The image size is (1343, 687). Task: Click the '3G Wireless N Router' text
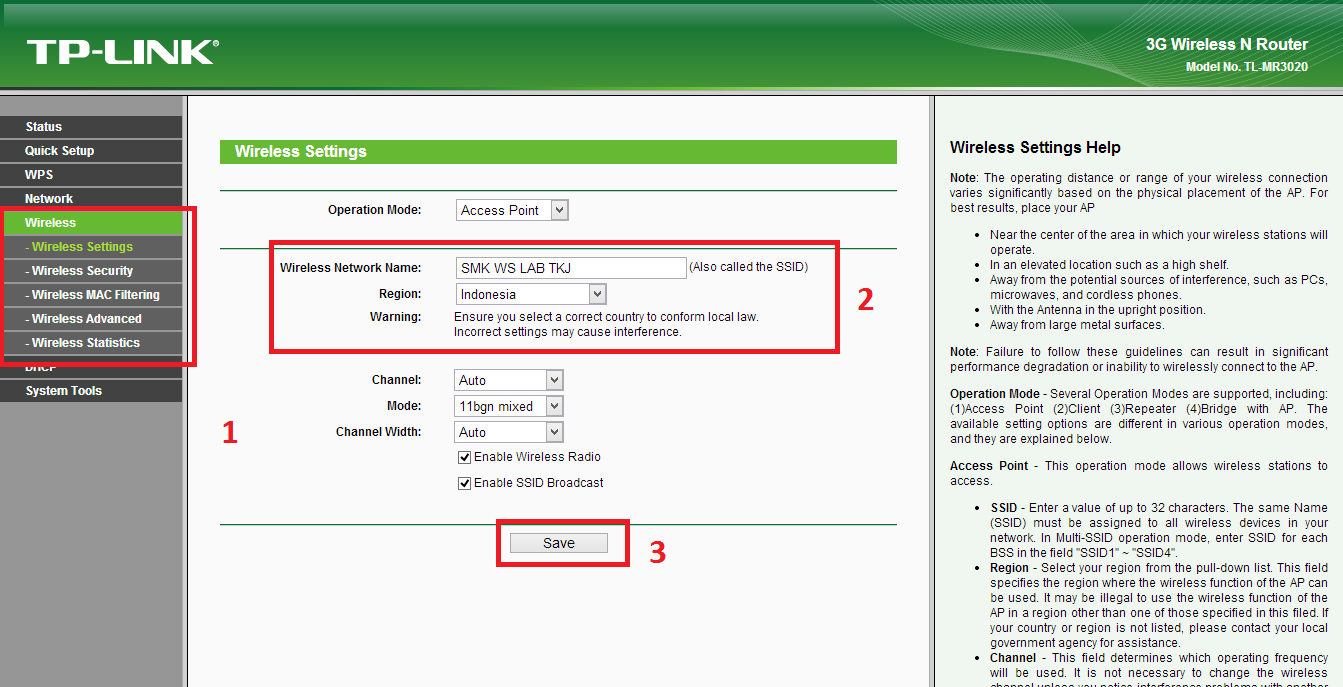tap(1227, 44)
